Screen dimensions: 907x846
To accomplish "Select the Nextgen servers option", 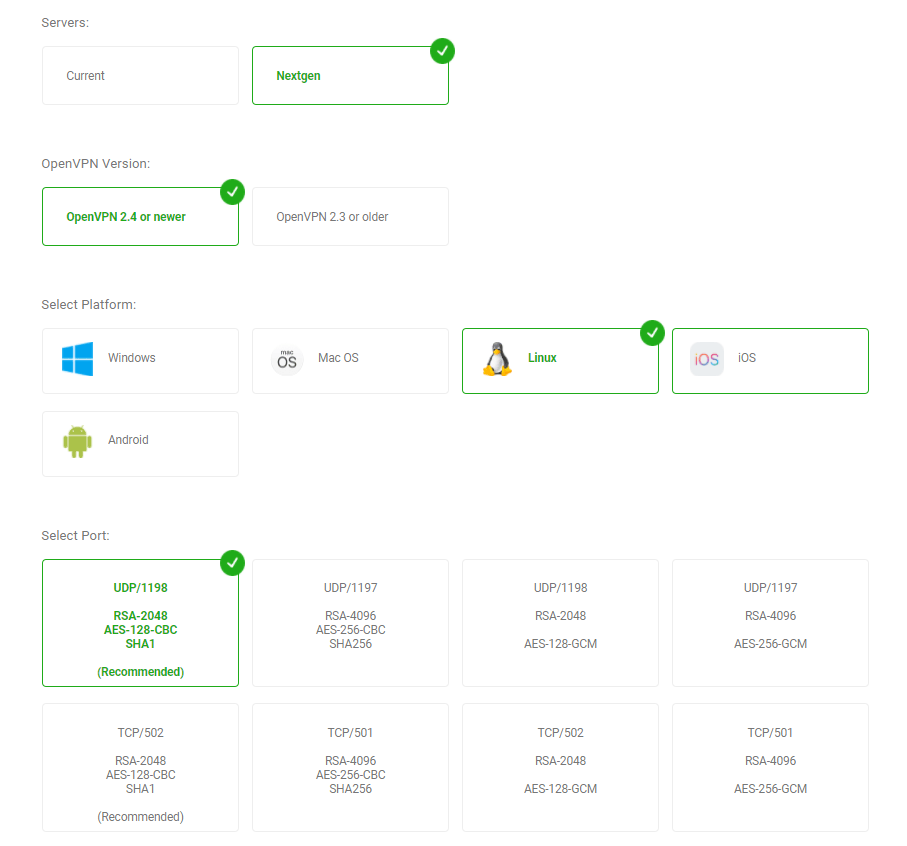I will pos(351,76).
